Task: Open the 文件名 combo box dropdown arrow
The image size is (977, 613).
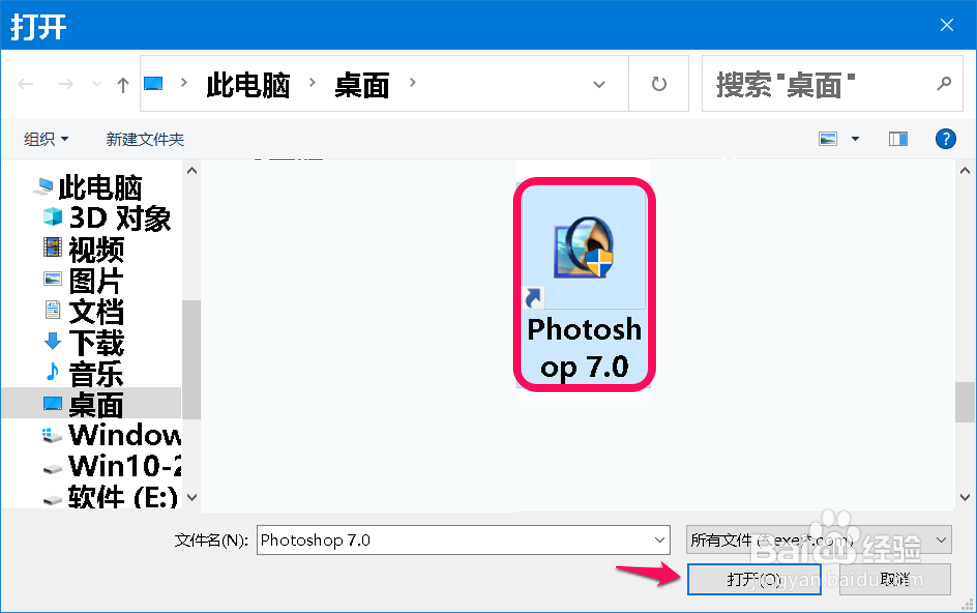Action: click(x=660, y=540)
